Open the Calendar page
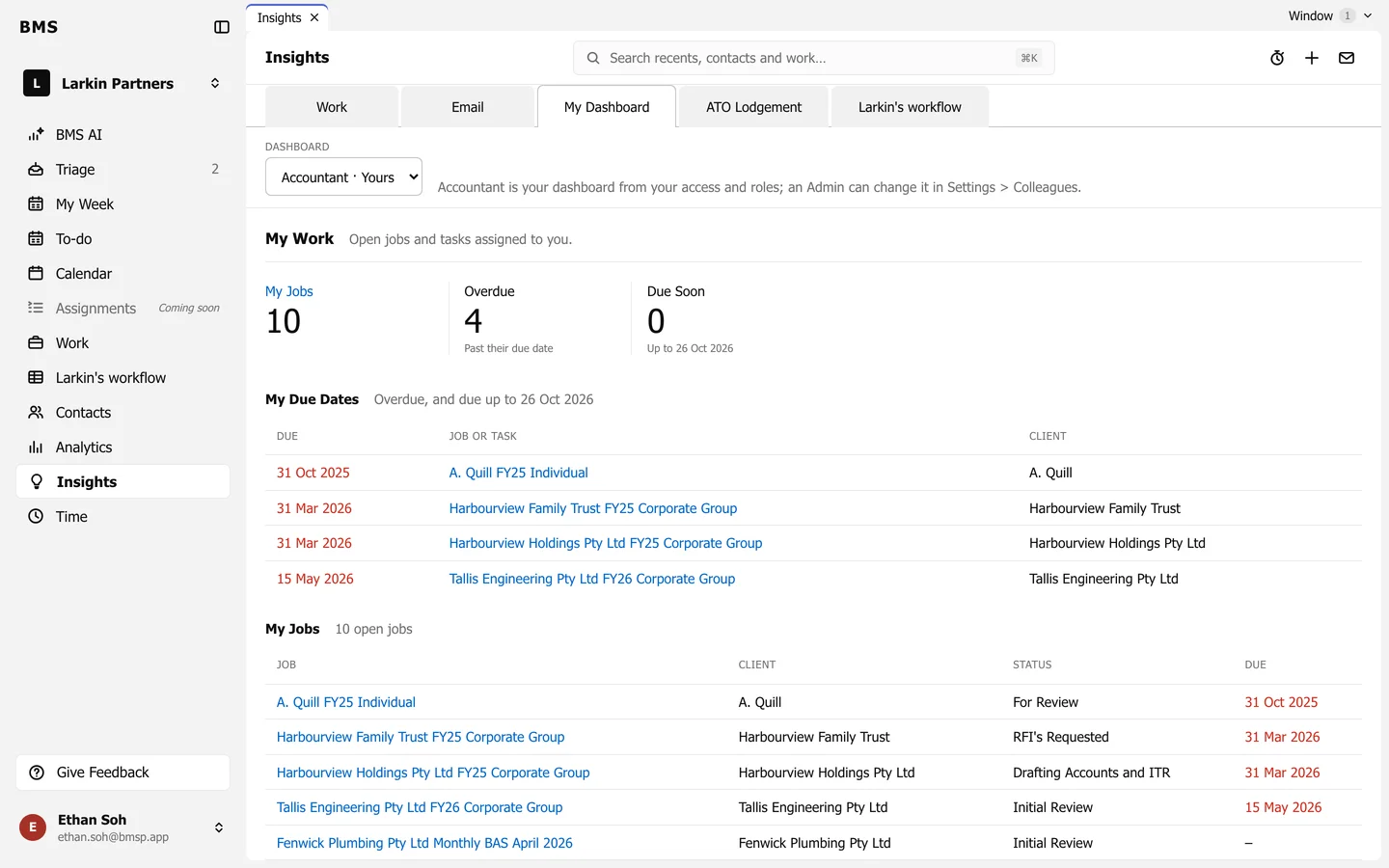 tap(123, 274)
